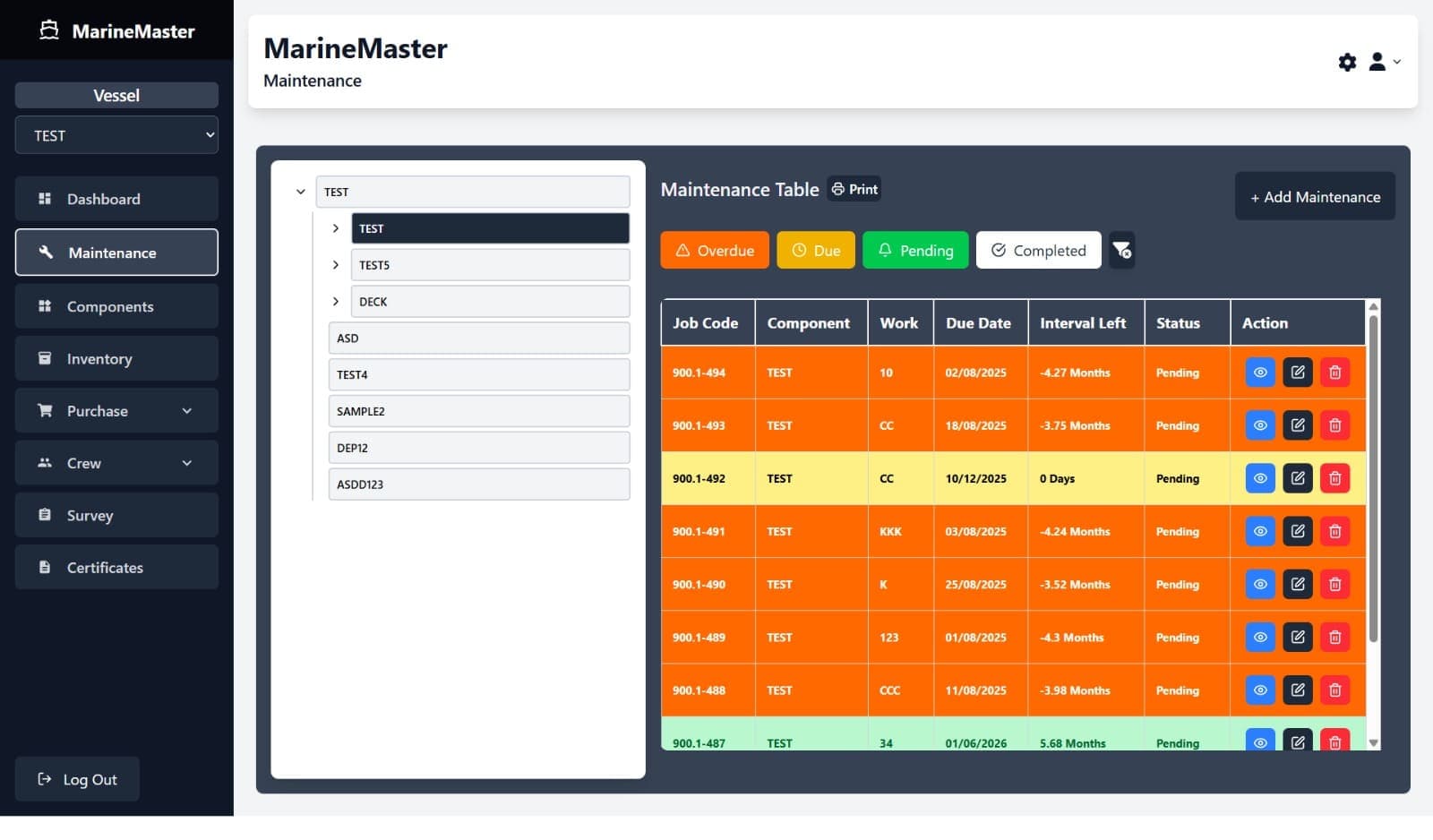Click the user profile icon top right

(x=1377, y=62)
